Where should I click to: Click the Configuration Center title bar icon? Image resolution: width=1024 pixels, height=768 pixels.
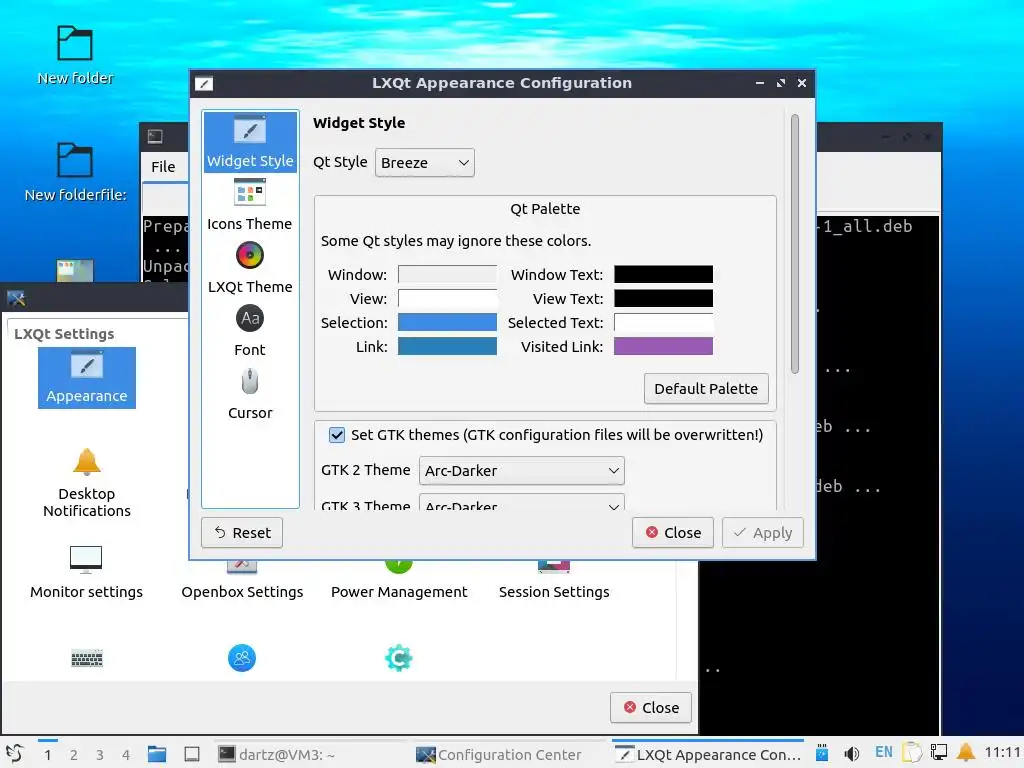click(16, 298)
